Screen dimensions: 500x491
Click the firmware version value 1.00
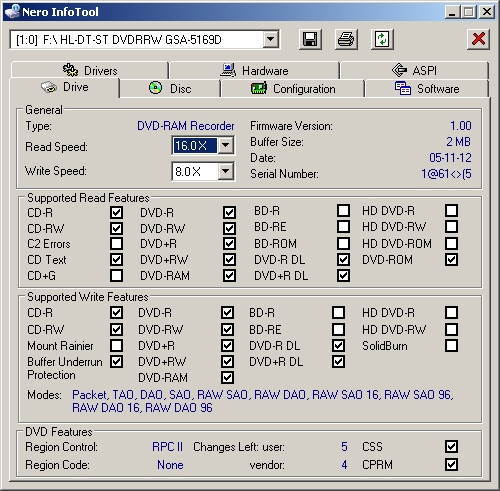click(461, 126)
